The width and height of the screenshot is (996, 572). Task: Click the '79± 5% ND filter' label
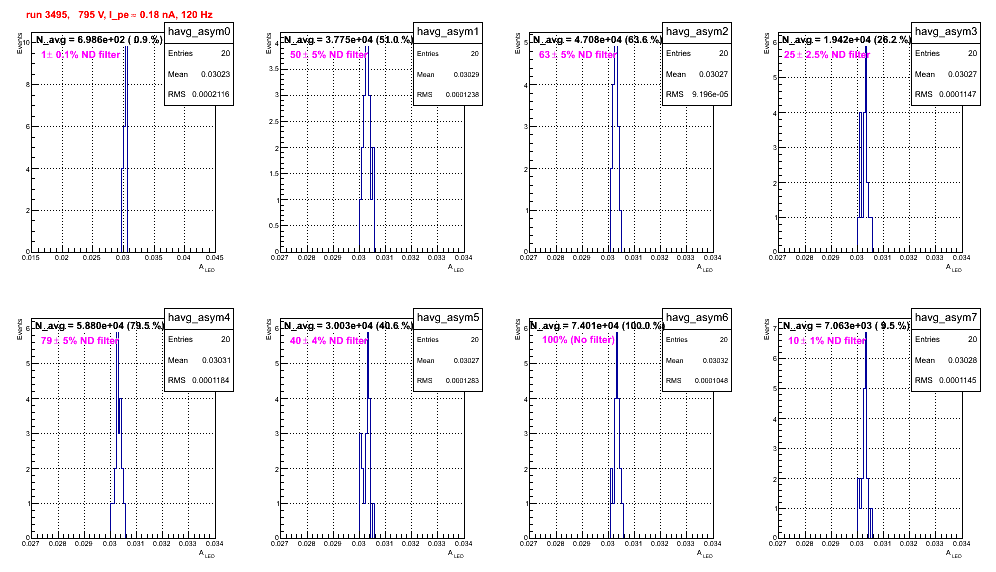coord(79,341)
